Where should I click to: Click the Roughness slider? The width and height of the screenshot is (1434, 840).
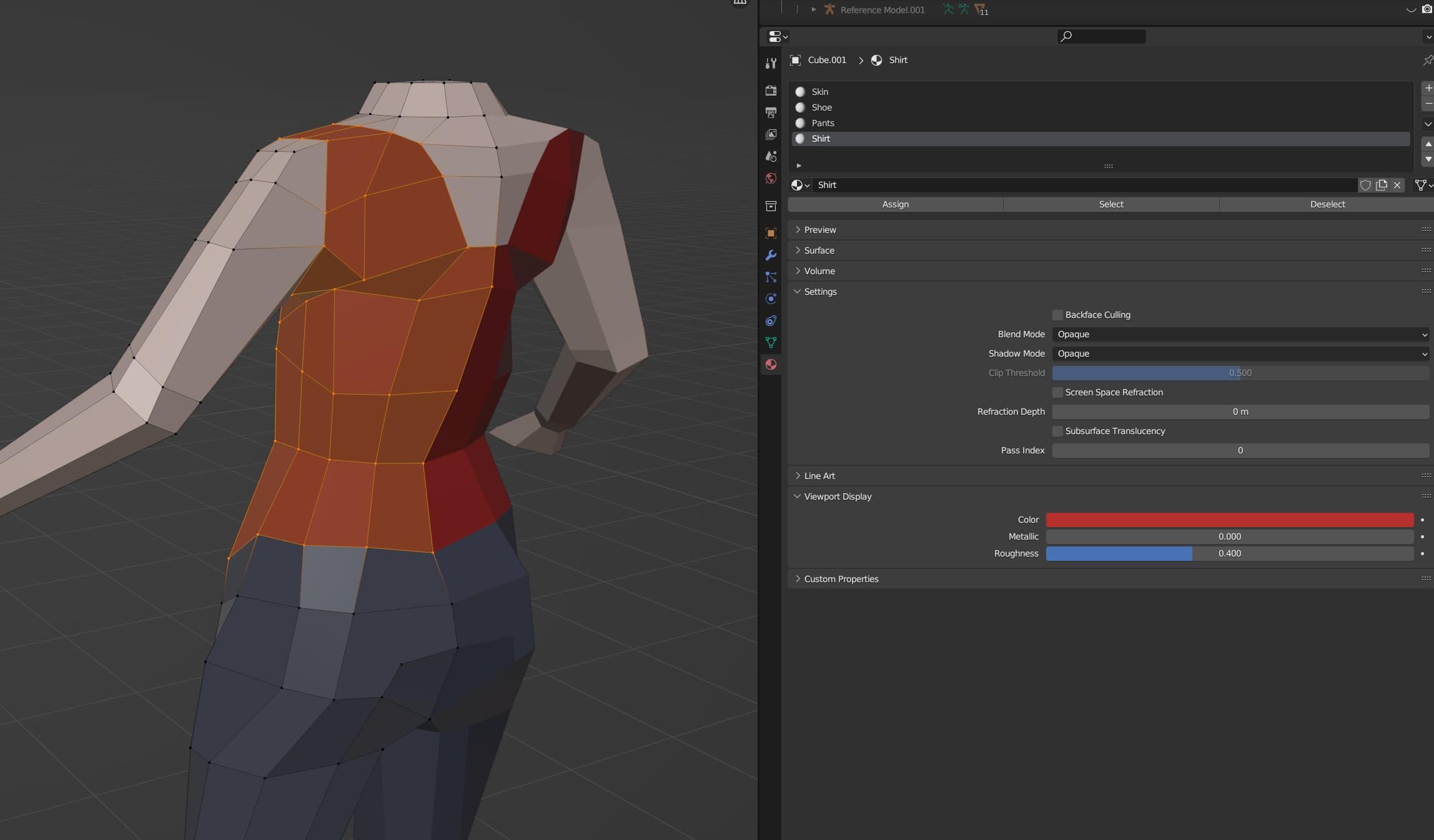point(1230,553)
